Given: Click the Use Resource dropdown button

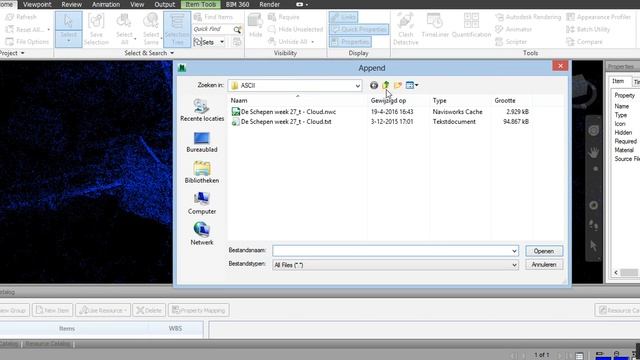Looking at the screenshot, I should pyautogui.click(x=103, y=311).
